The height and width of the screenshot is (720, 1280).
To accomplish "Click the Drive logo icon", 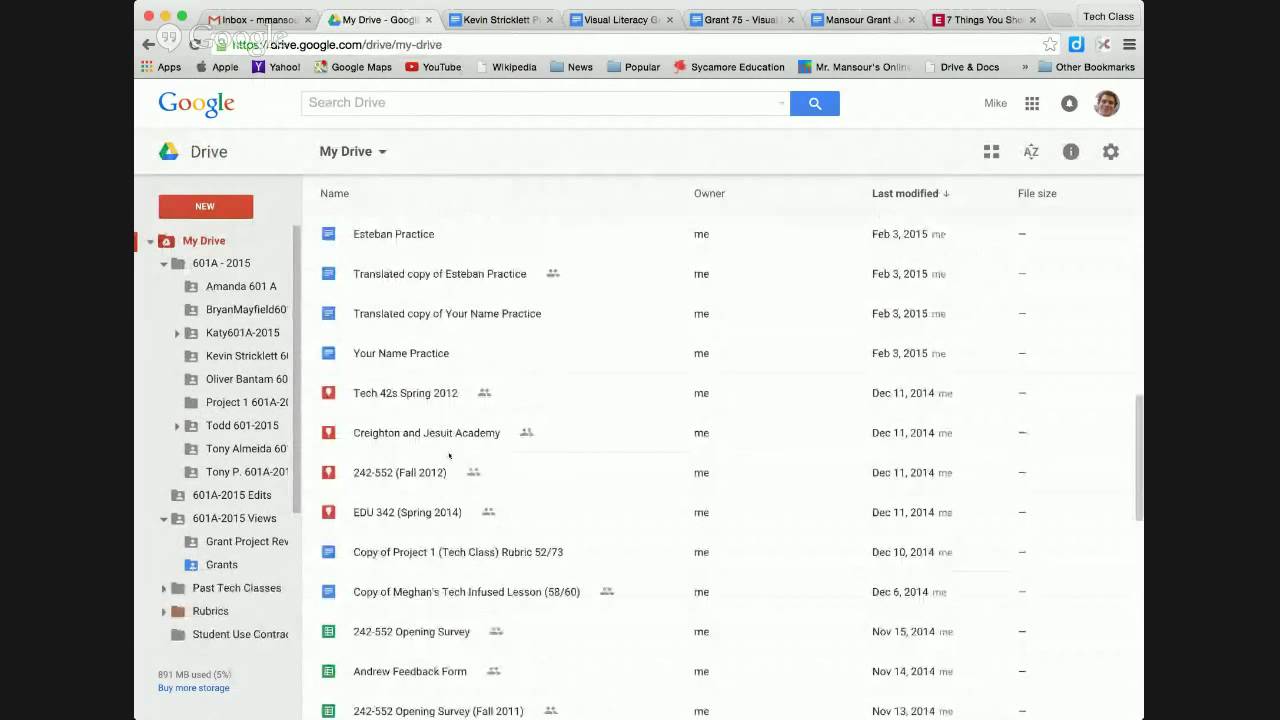I will tap(169, 152).
